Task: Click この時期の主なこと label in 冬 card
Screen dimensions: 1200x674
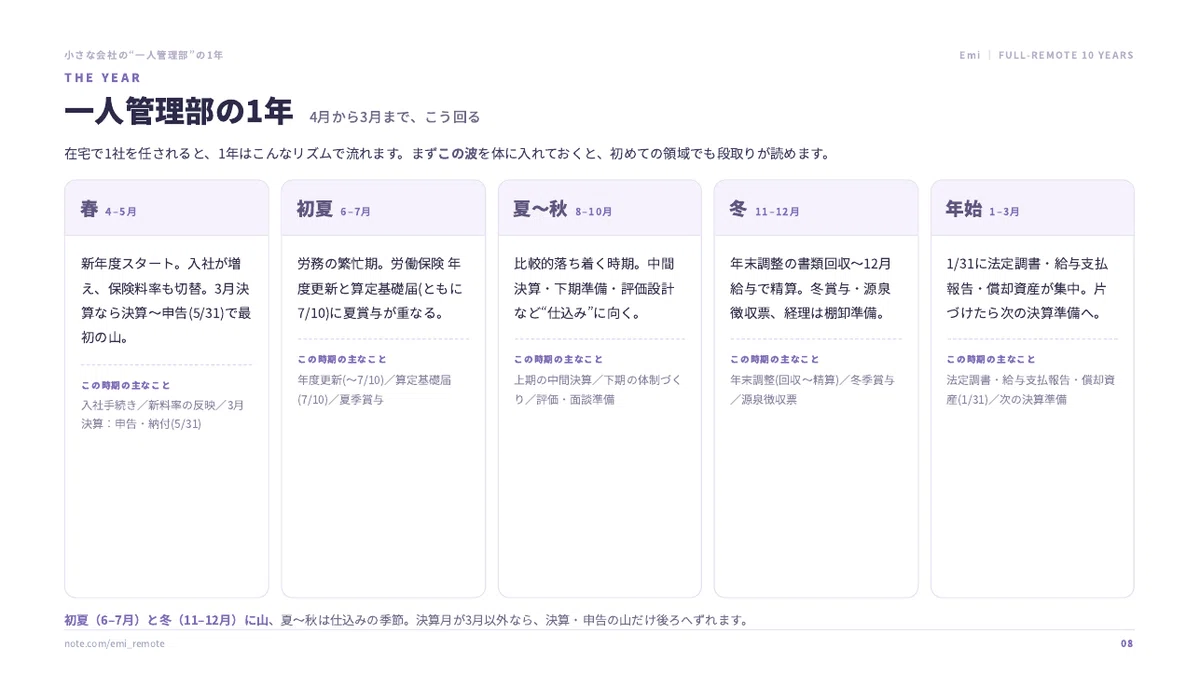Action: point(775,359)
